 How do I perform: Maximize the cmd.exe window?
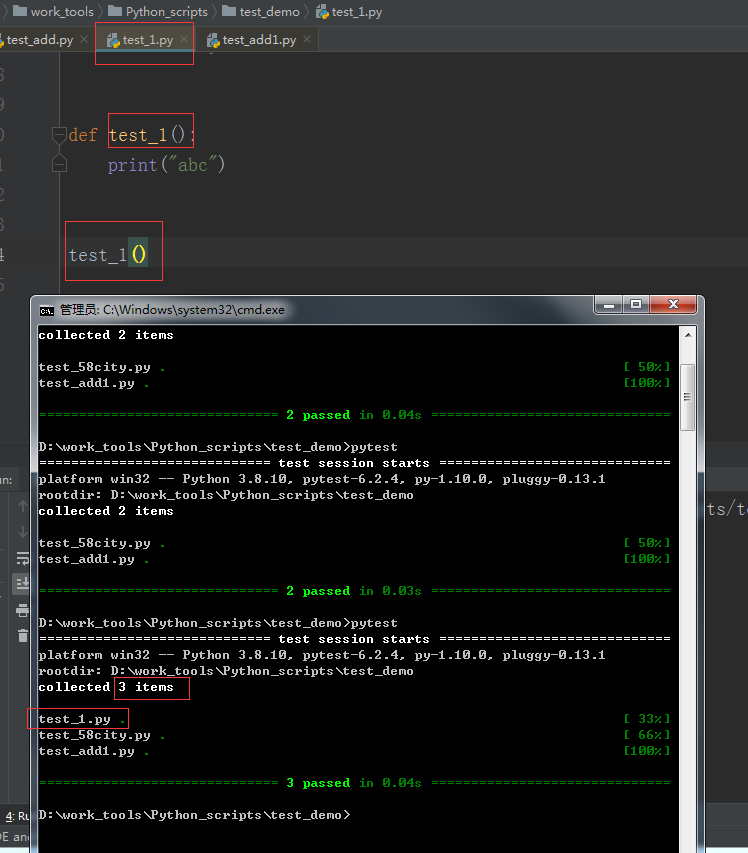click(636, 305)
